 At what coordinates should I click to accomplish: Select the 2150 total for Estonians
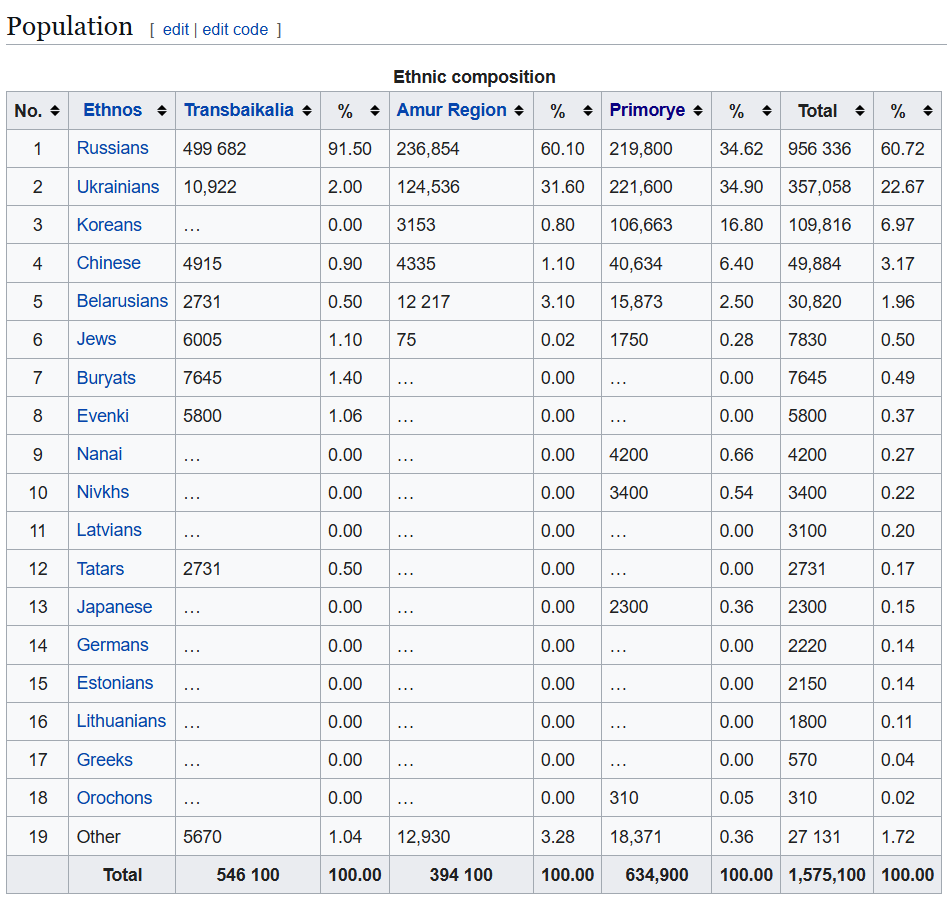pos(827,684)
